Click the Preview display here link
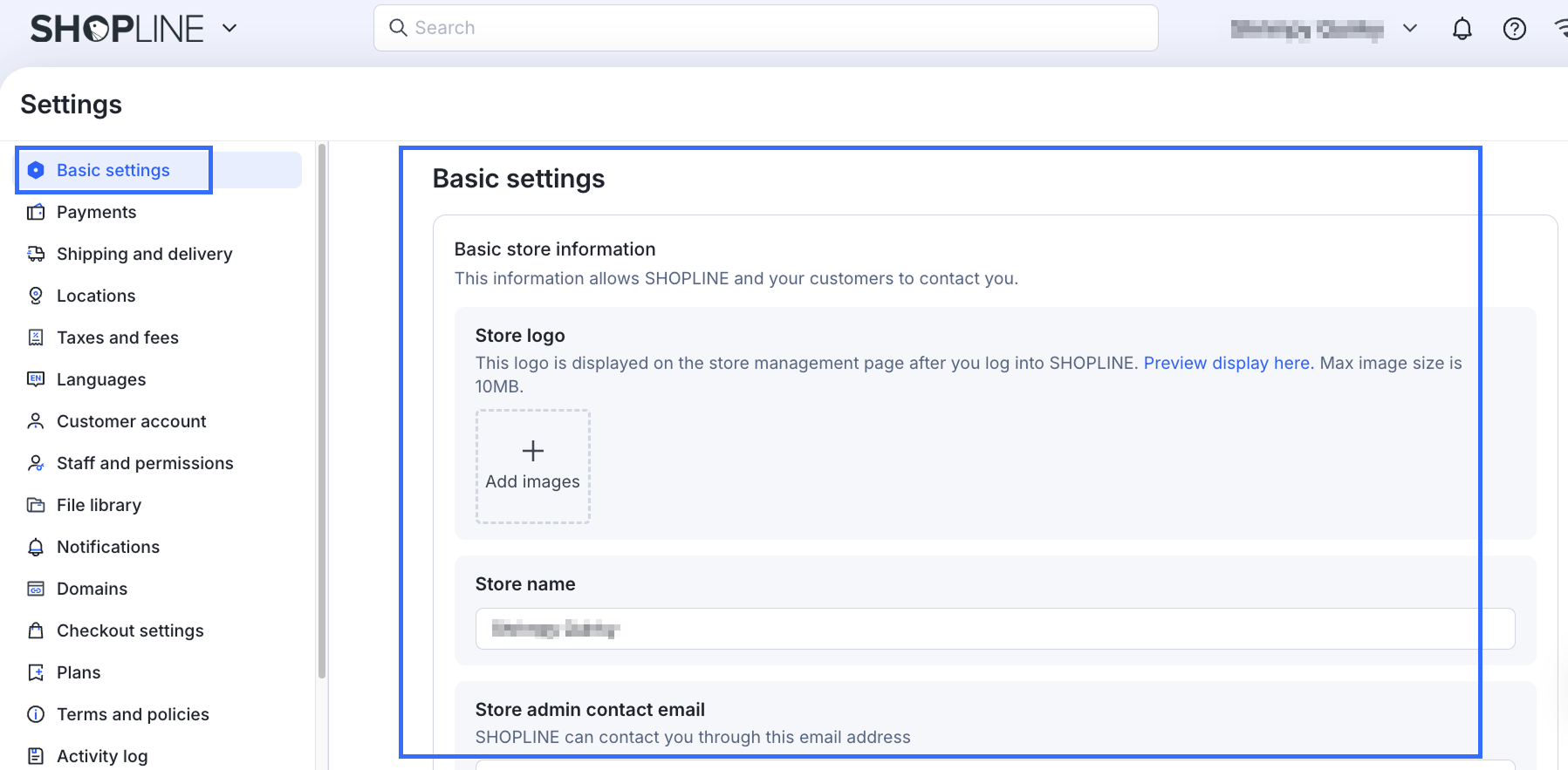This screenshot has height=770, width=1568. point(1228,363)
